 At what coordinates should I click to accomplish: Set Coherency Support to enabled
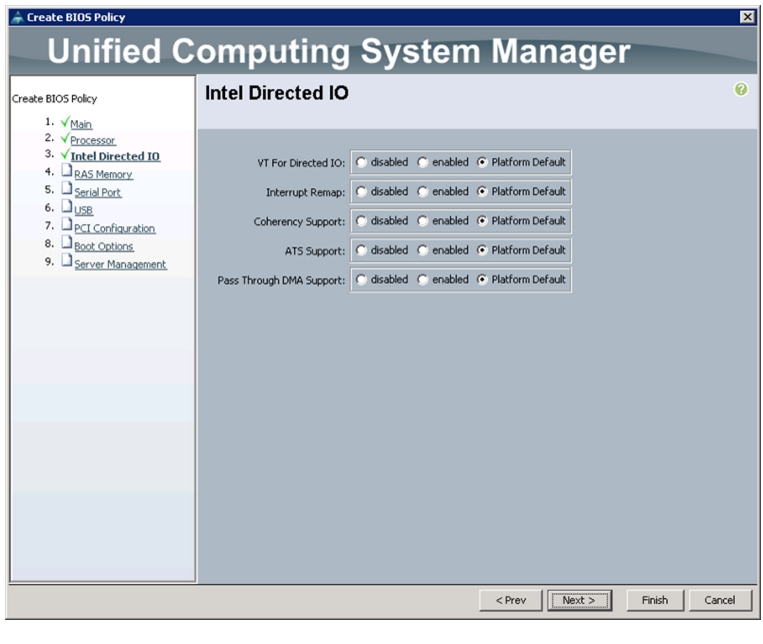click(422, 221)
